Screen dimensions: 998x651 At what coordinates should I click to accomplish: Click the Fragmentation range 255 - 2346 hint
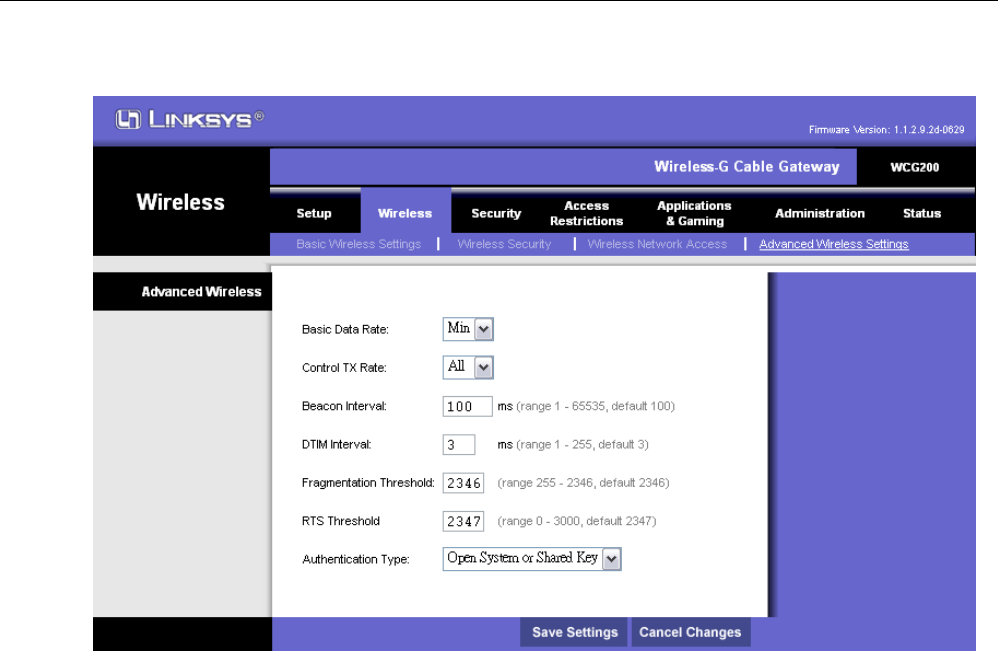[x=583, y=482]
